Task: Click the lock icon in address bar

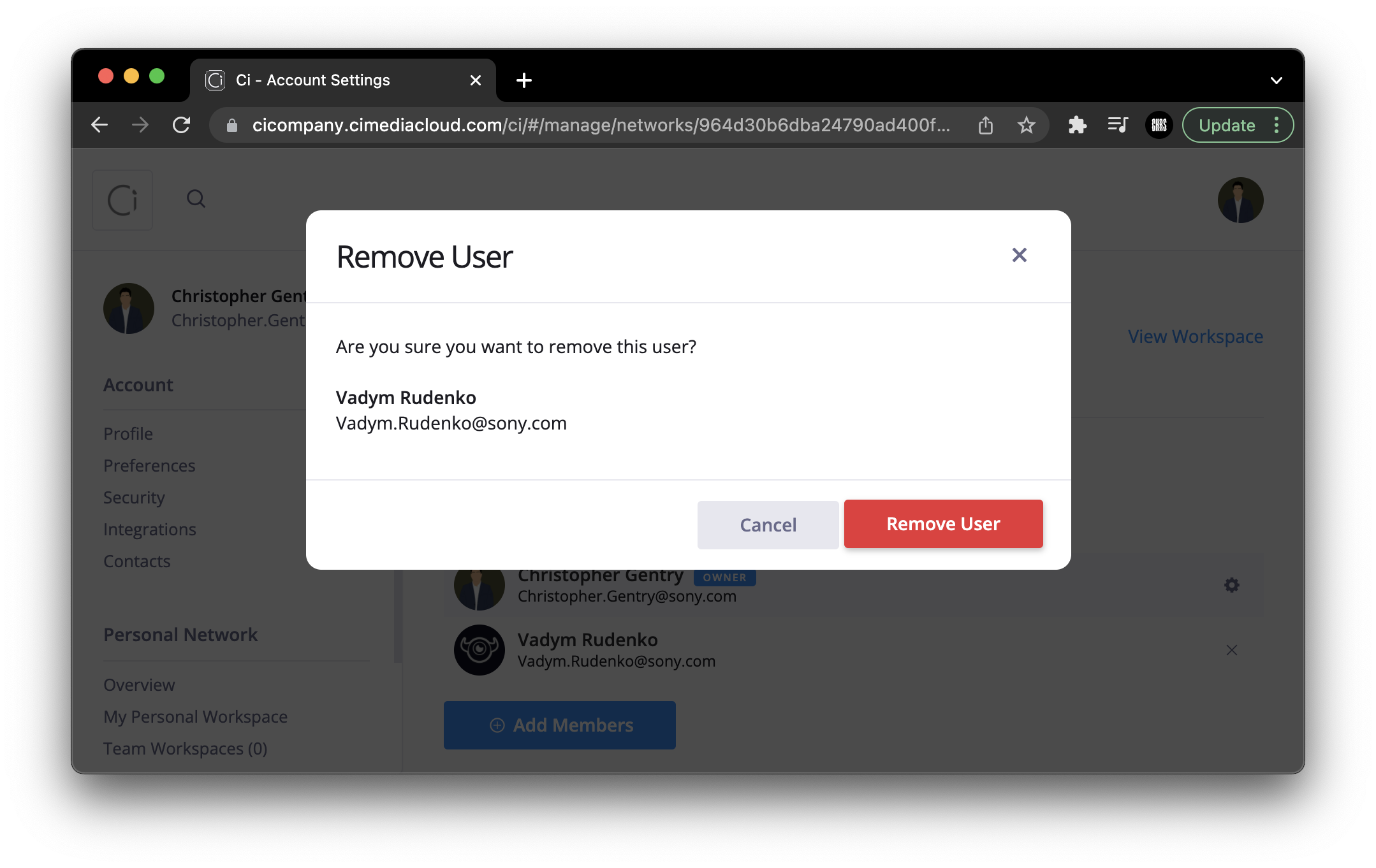Action: (232, 126)
